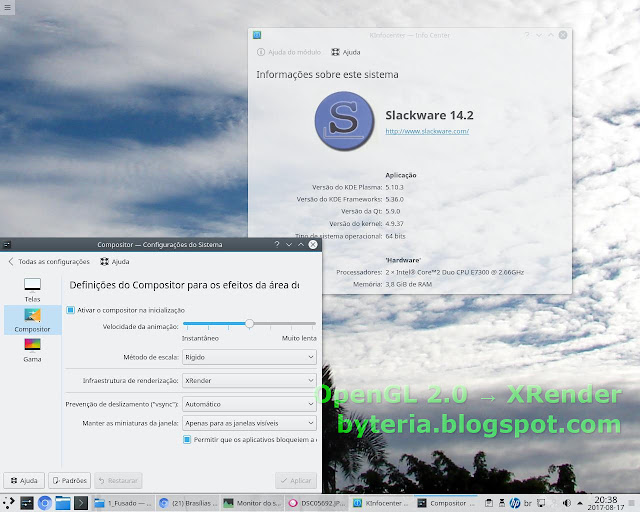Click the '3,8 GiB de RAM' memory value
The height and width of the screenshot is (512, 640).
[x=409, y=284]
